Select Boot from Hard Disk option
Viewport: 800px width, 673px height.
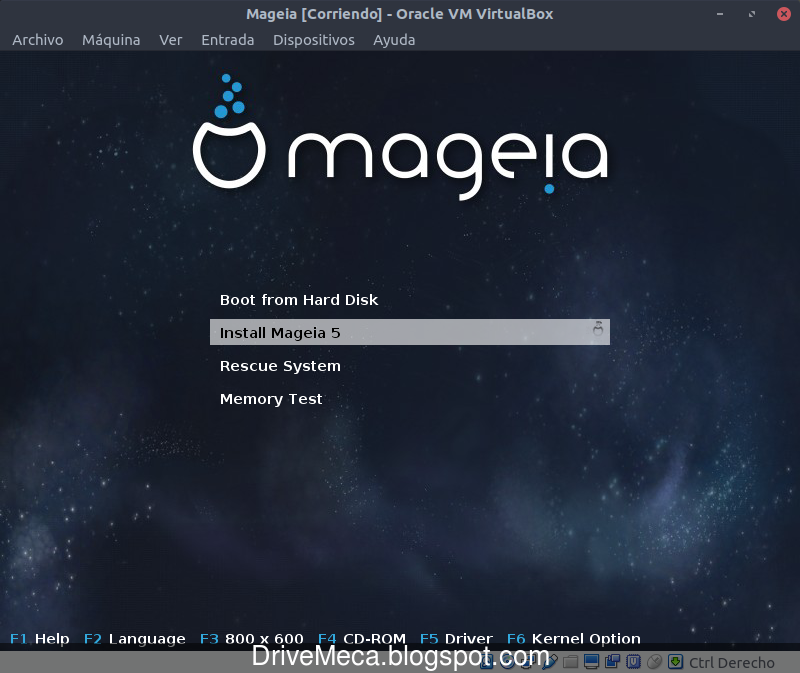coord(298,299)
